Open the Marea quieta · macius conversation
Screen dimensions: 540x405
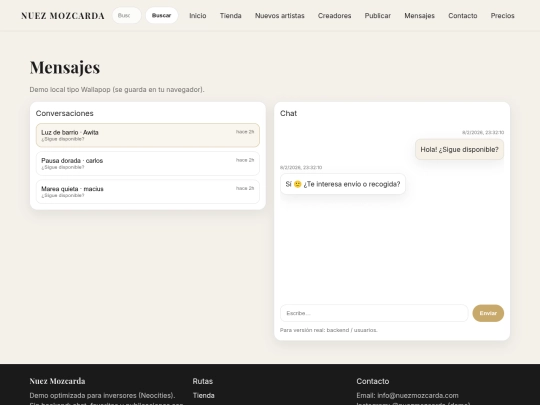click(x=148, y=192)
